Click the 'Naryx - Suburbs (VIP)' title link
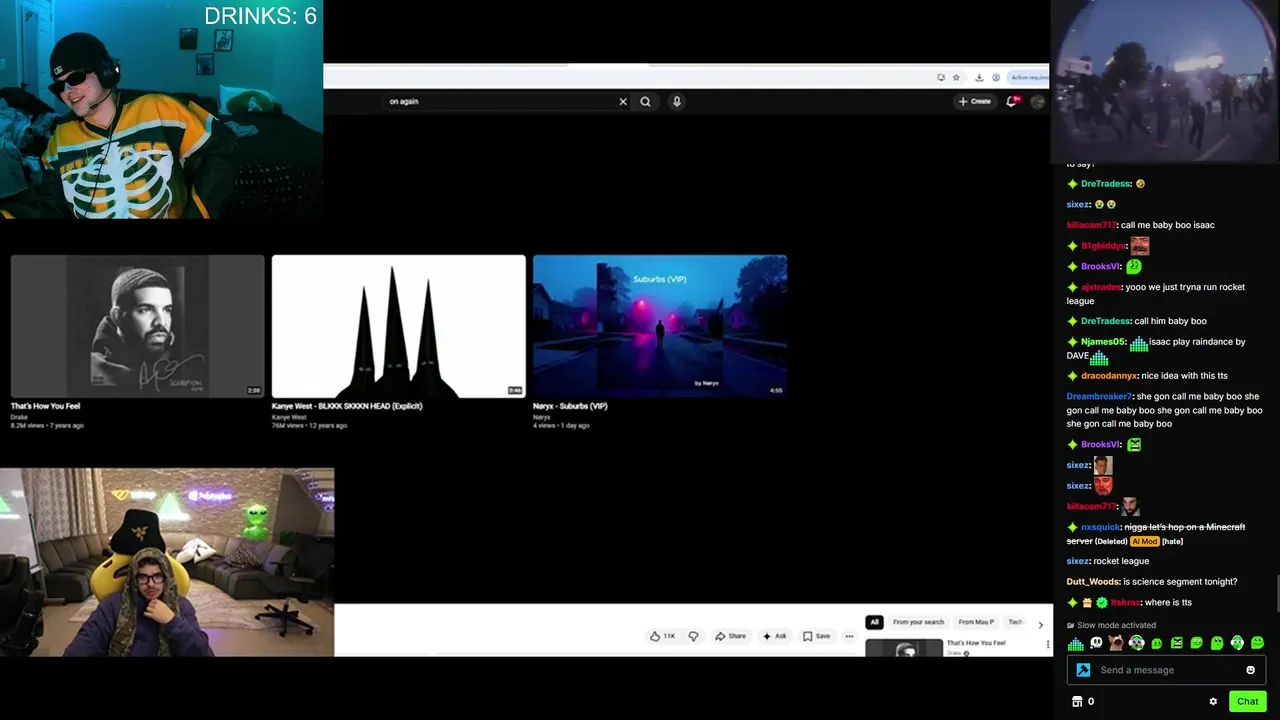 570,406
